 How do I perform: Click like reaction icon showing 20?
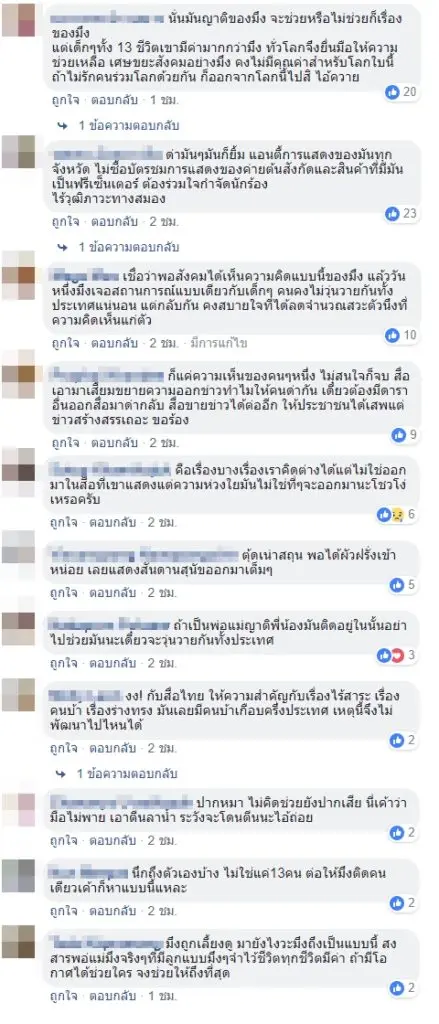tap(393, 92)
